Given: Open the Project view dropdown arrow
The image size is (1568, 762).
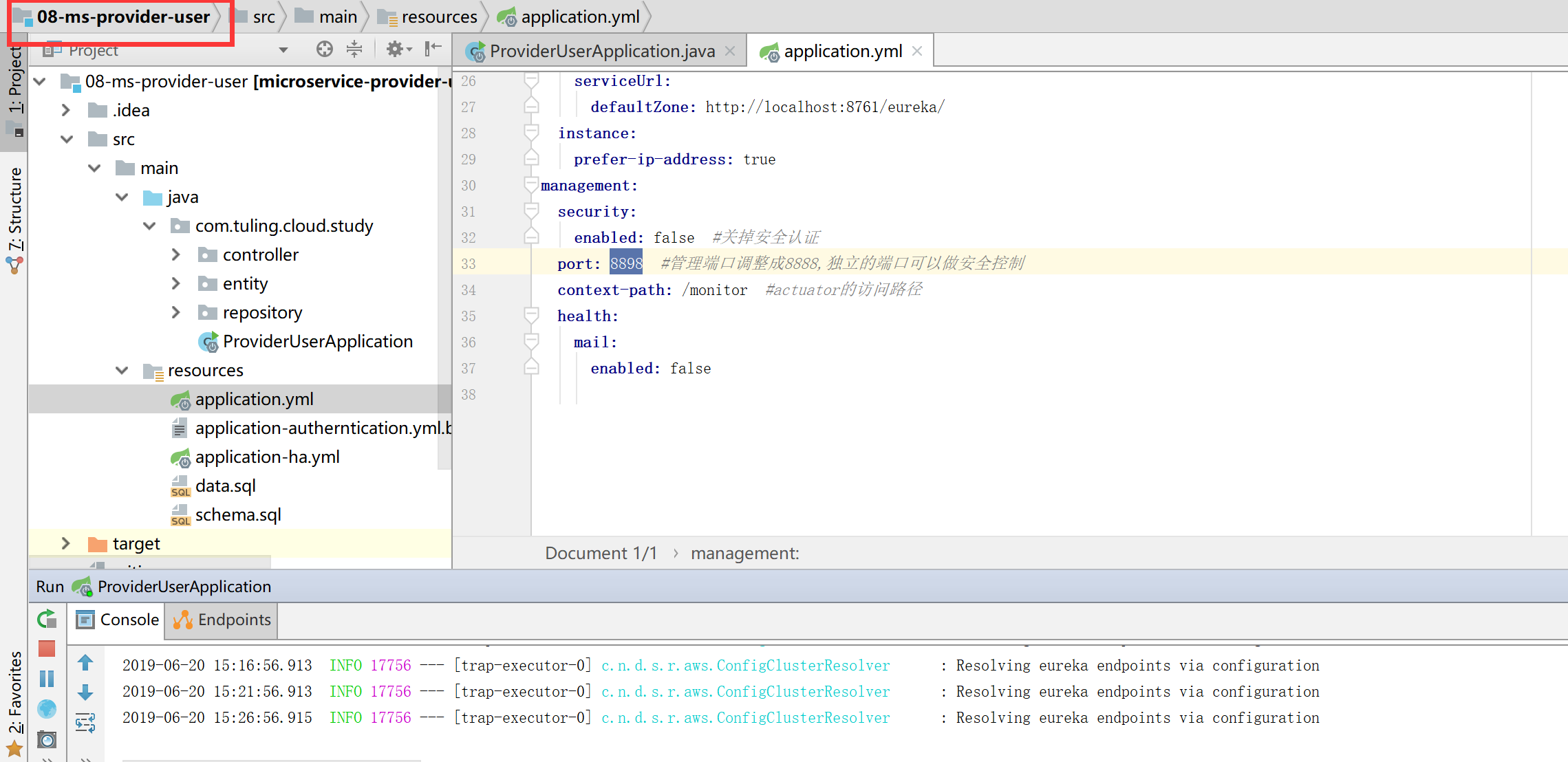Looking at the screenshot, I should (x=283, y=50).
